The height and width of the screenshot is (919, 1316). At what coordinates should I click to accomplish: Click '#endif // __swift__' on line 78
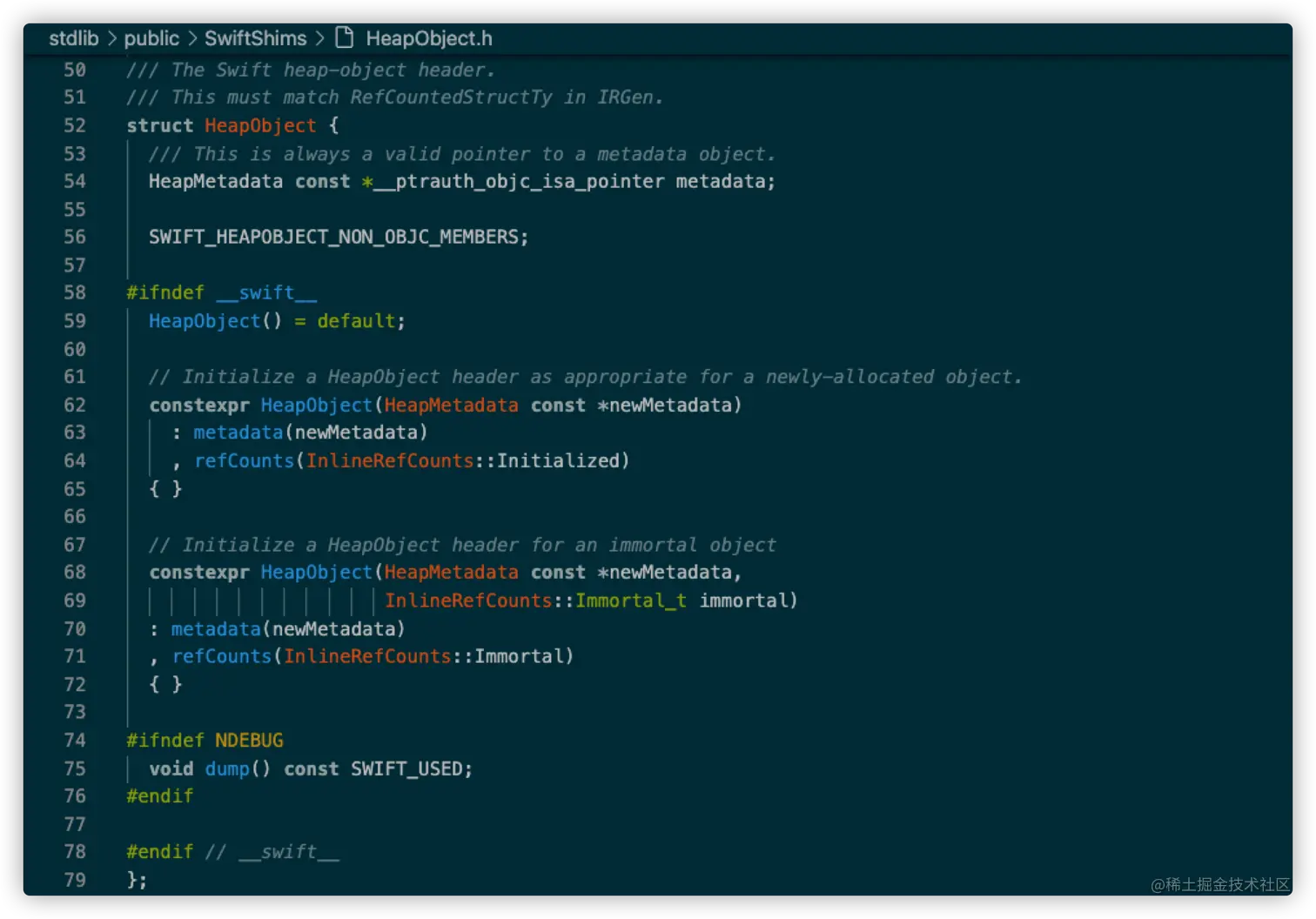[x=232, y=851]
